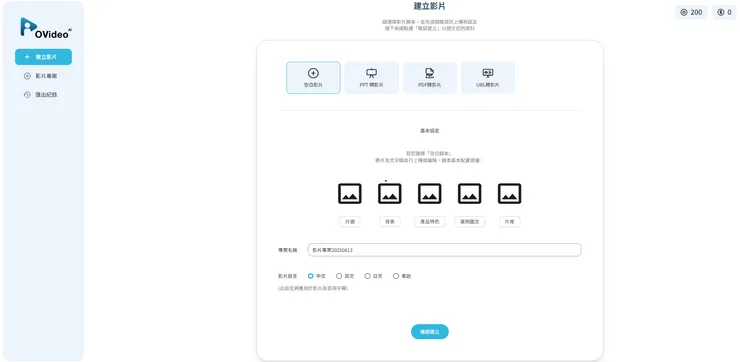Viewport: 740px width, 362px height.
Task: Click the 0 coin balance badge
Action: pos(724,12)
